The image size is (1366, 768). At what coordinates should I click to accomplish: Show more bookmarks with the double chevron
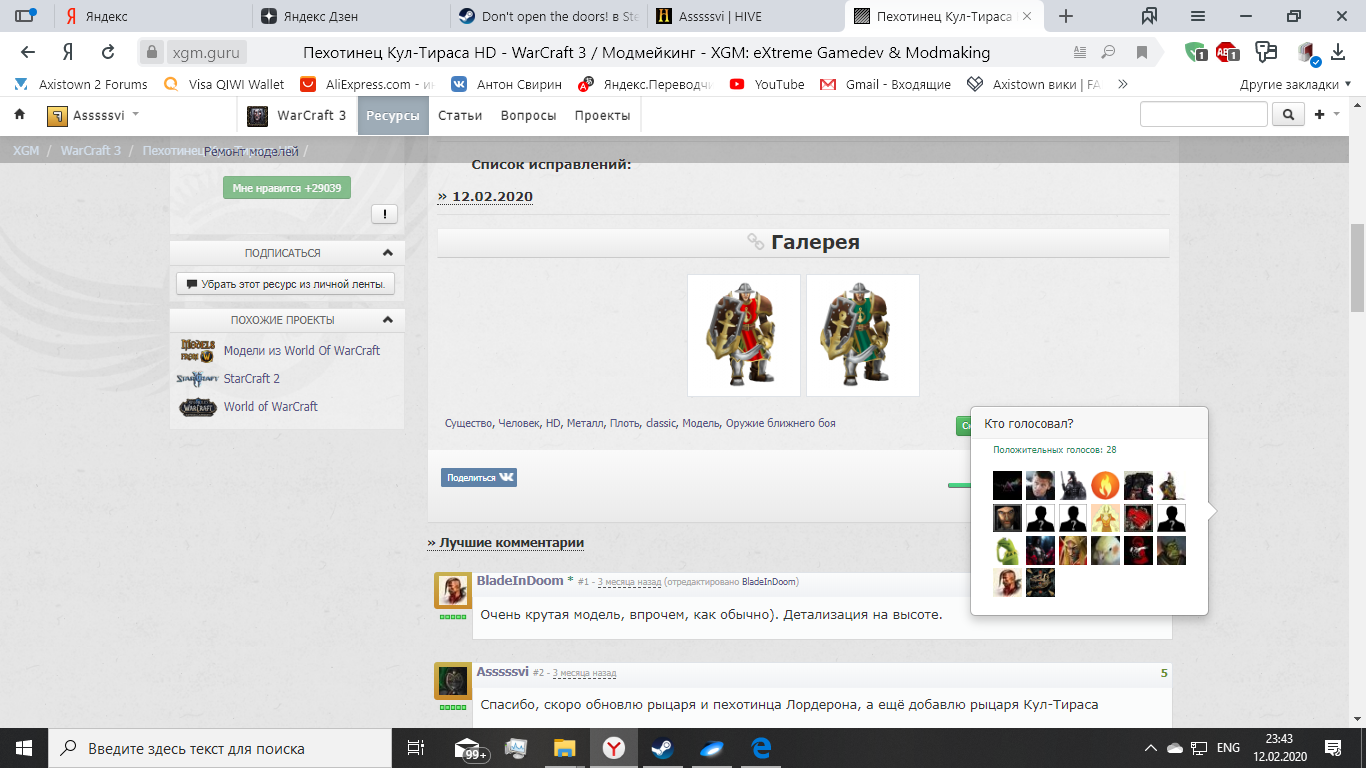1123,85
